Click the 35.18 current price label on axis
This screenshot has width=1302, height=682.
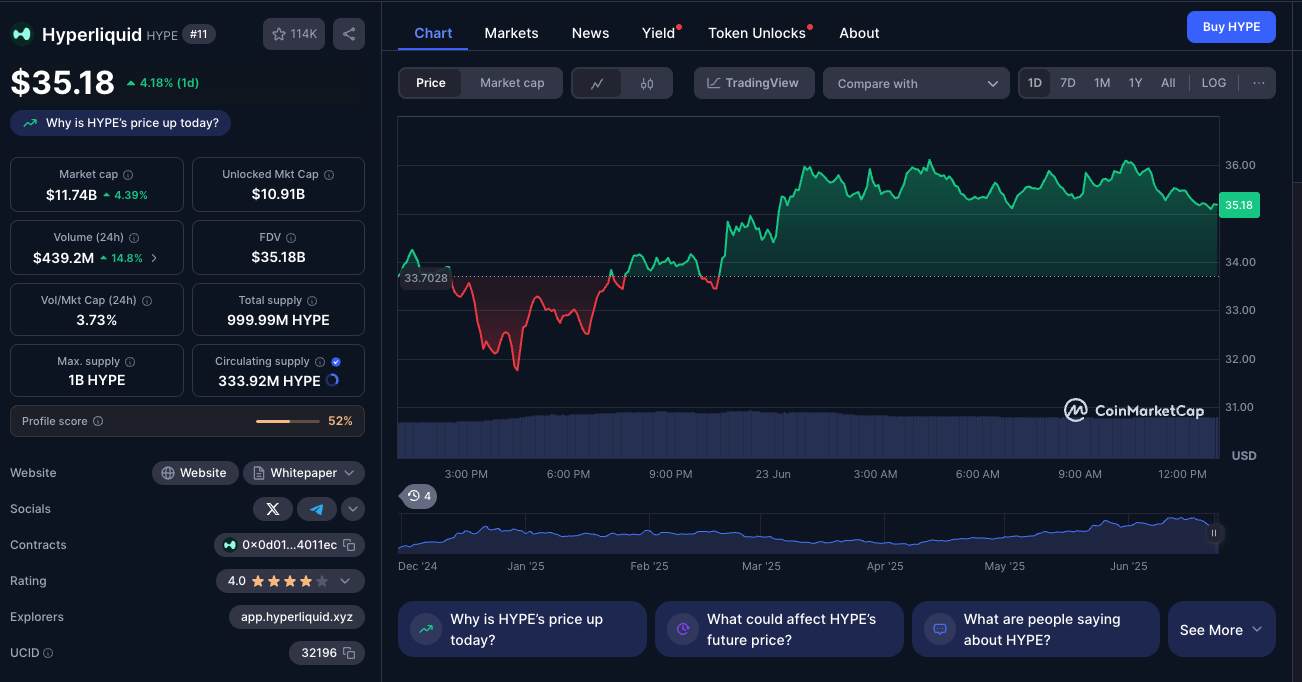[x=1239, y=205]
